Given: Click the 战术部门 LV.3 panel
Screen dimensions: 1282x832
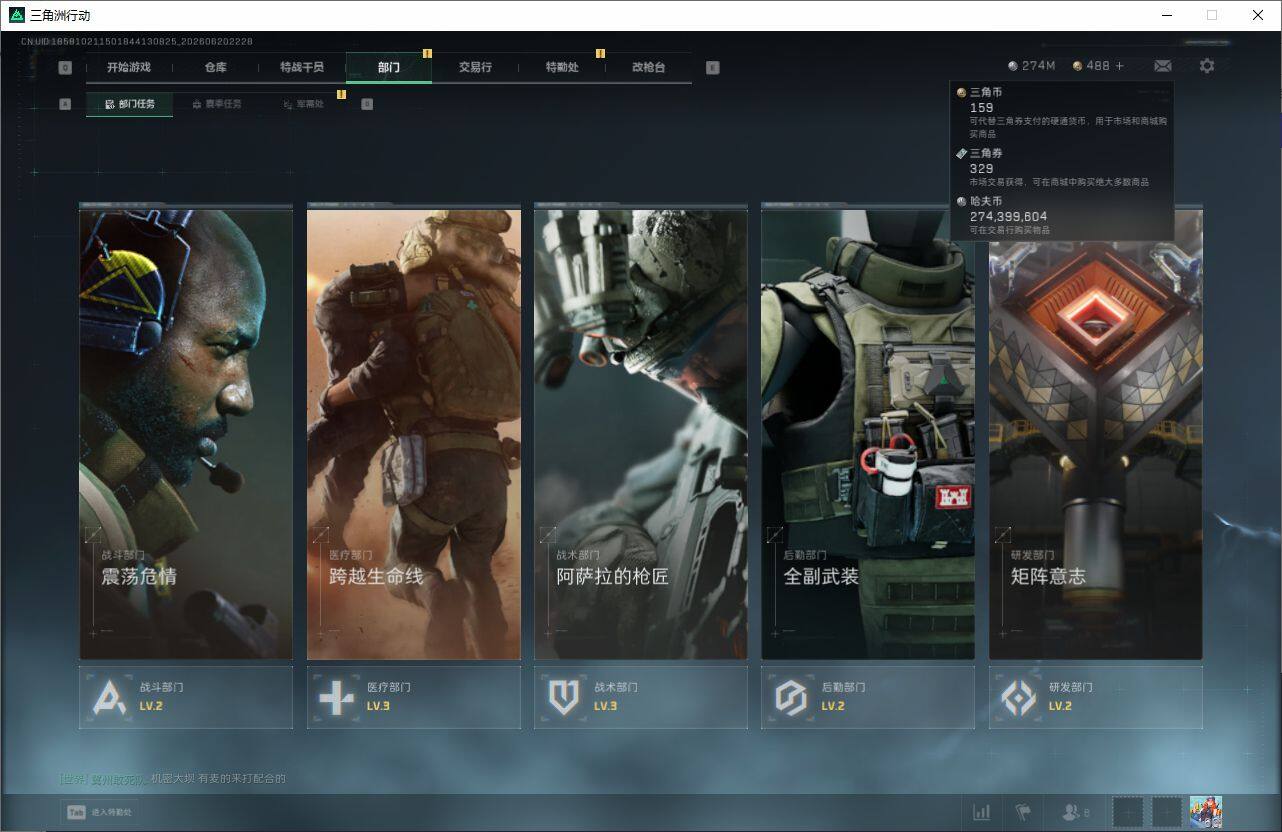Looking at the screenshot, I should point(641,697).
